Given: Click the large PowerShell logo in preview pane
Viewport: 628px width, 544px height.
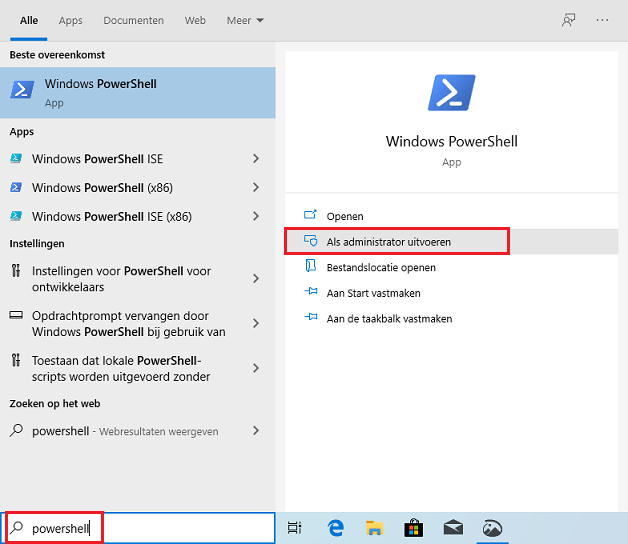Looking at the screenshot, I should [x=451, y=93].
